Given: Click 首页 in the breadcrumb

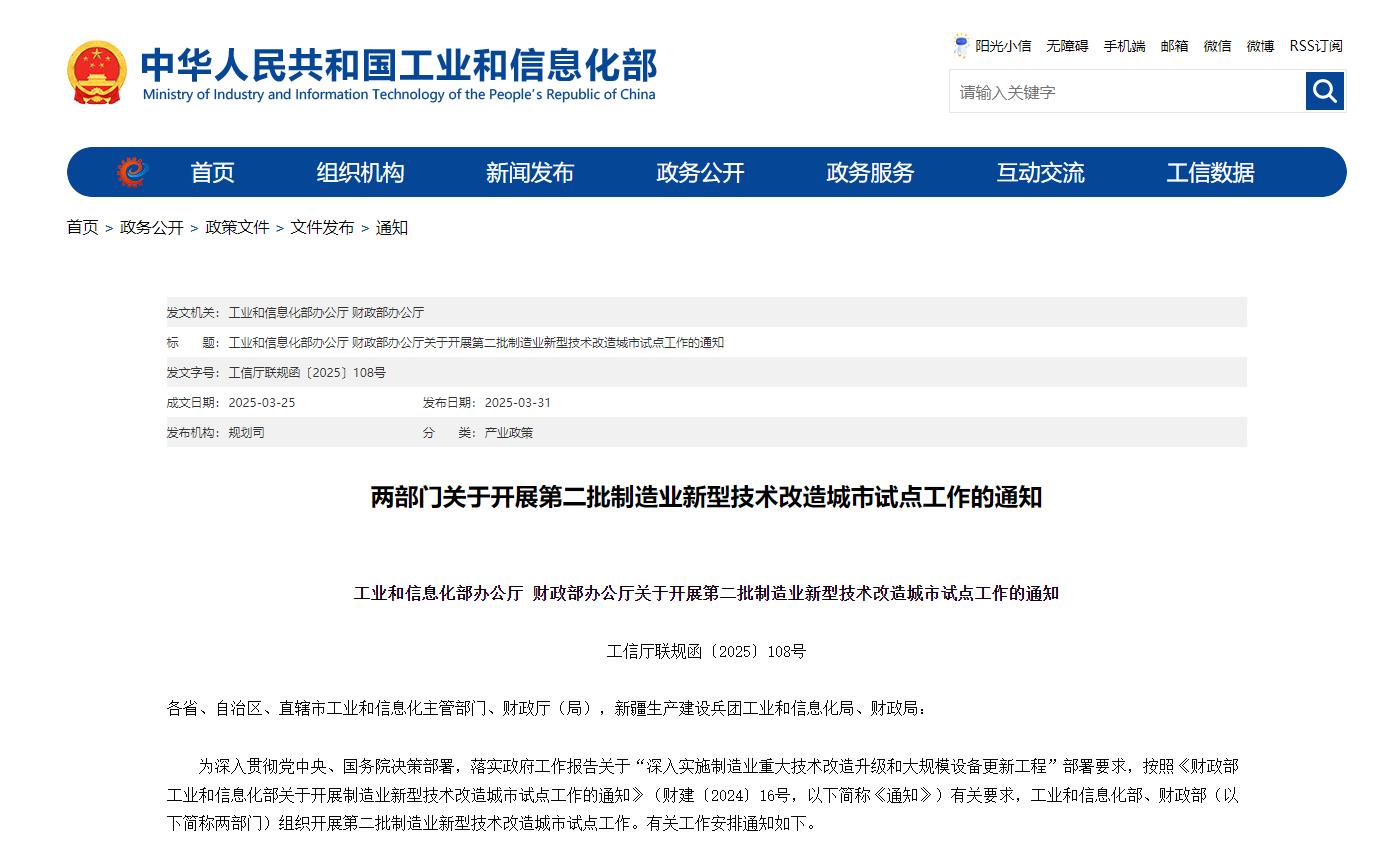Looking at the screenshot, I should (x=83, y=228).
